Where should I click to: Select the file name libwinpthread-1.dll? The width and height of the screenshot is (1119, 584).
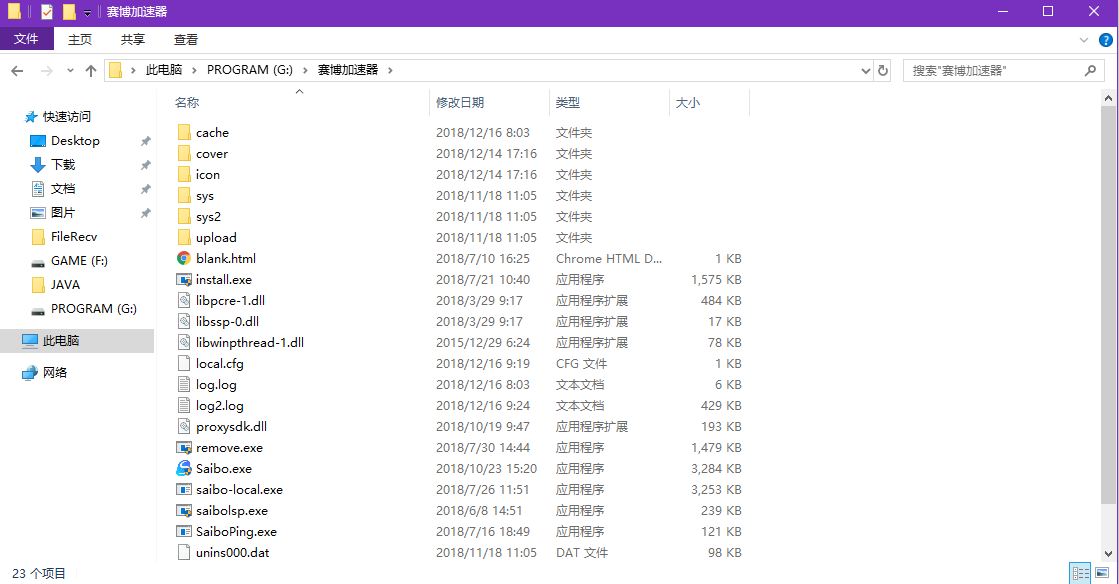pos(250,343)
